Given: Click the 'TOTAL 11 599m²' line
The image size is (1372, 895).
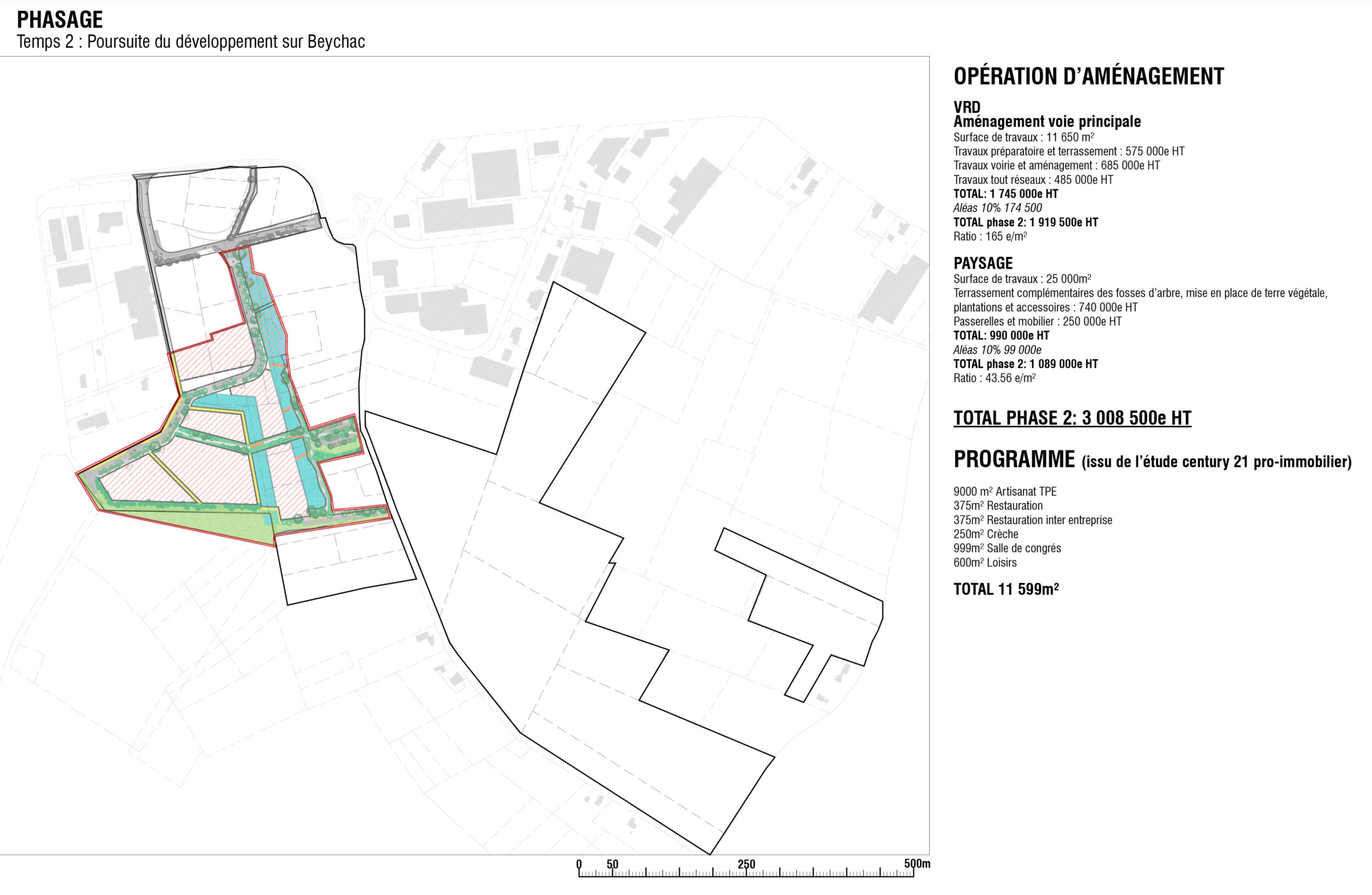Looking at the screenshot, I should [x=1006, y=589].
